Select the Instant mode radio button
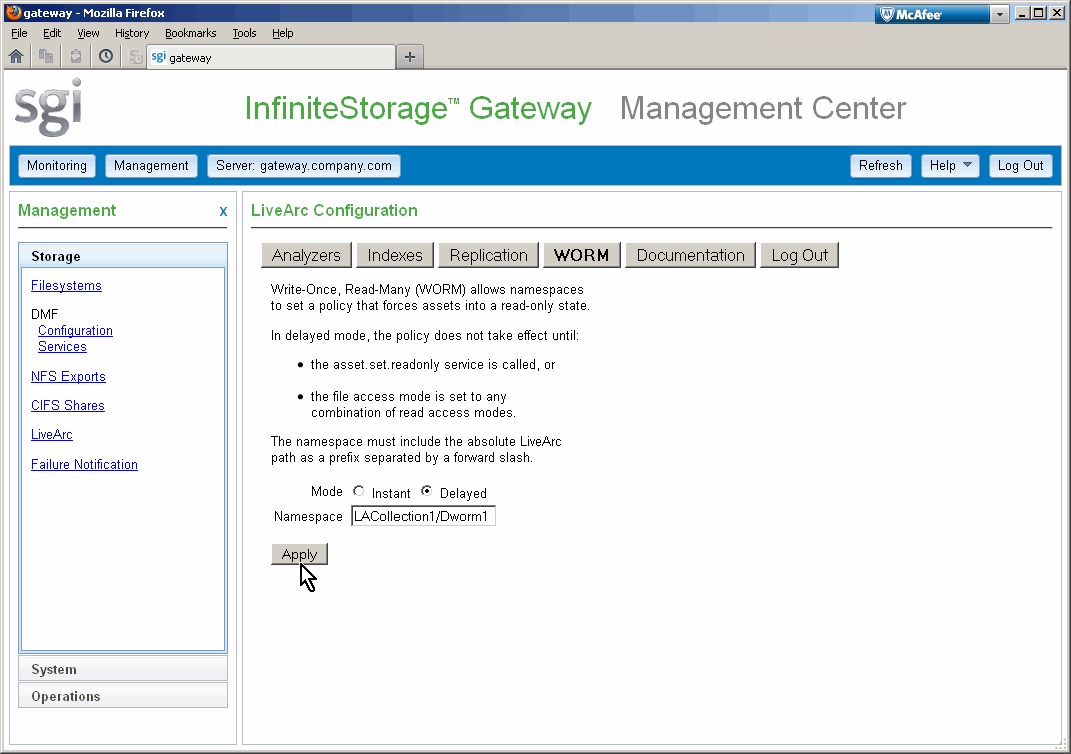This screenshot has width=1071, height=754. [359, 491]
